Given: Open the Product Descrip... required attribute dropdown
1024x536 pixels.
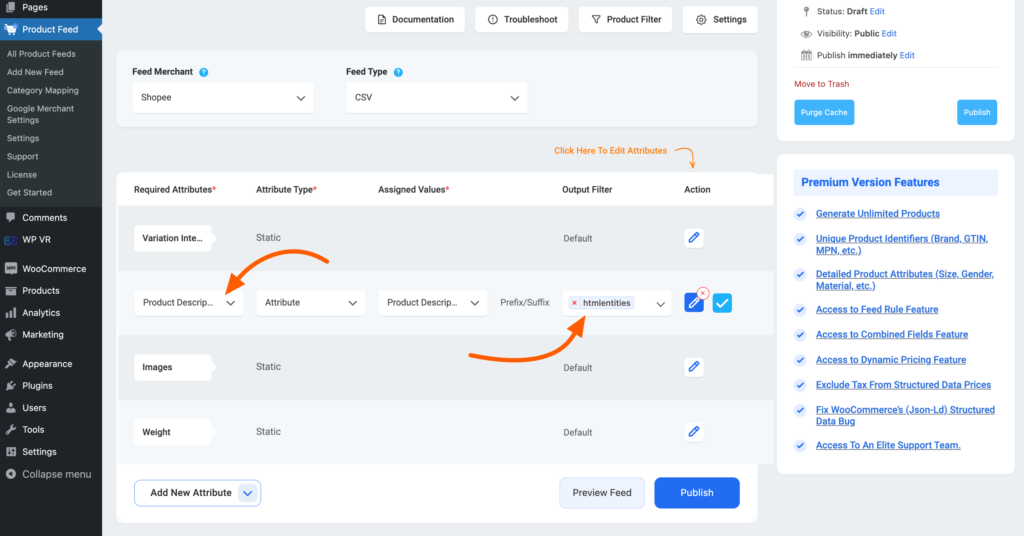Looking at the screenshot, I should pyautogui.click(x=189, y=303).
